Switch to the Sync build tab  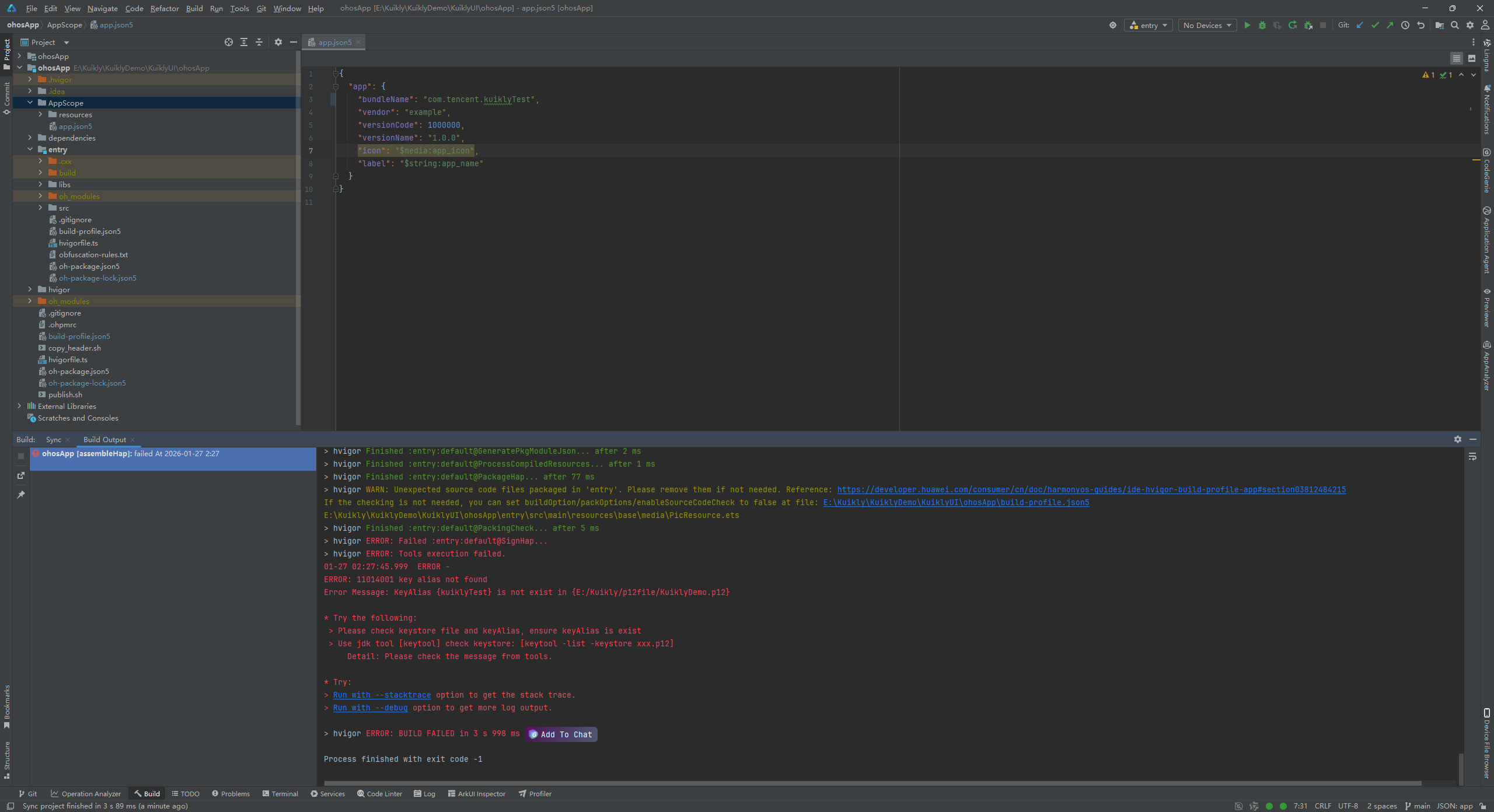tap(53, 439)
